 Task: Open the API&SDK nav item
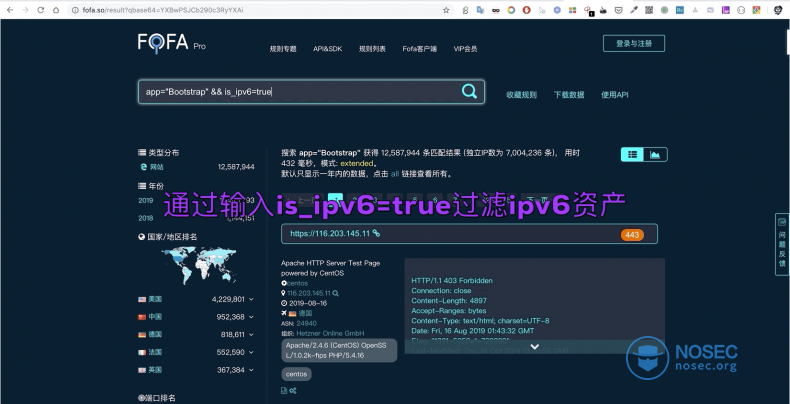click(327, 49)
